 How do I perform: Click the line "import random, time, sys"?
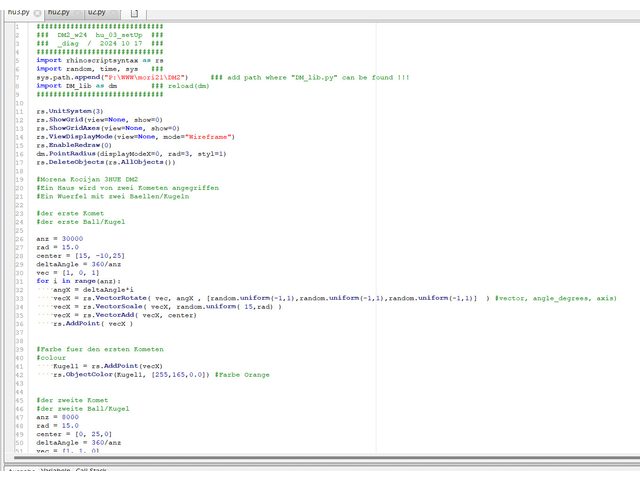click(87, 69)
